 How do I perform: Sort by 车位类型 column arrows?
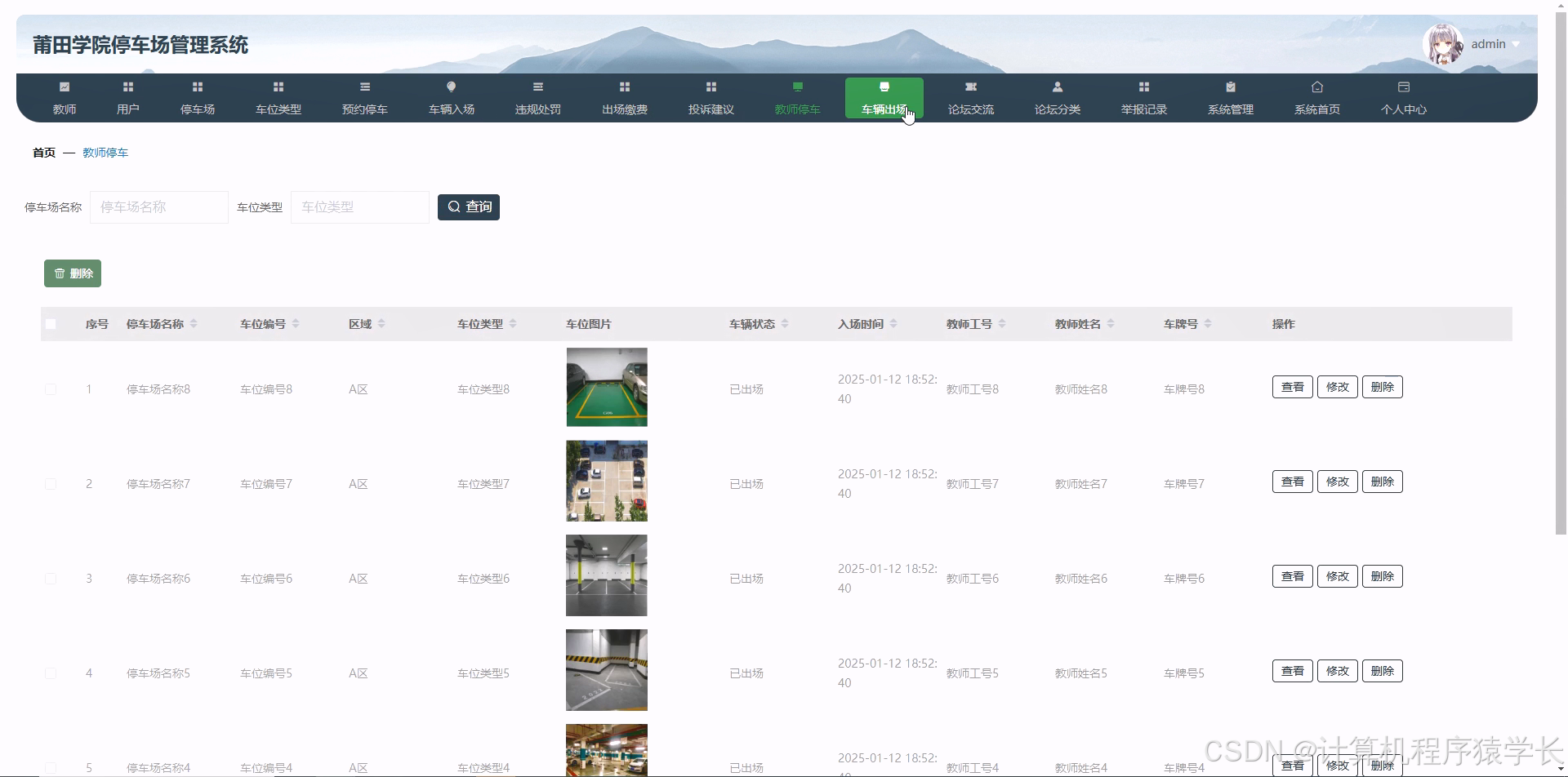pyautogui.click(x=513, y=324)
